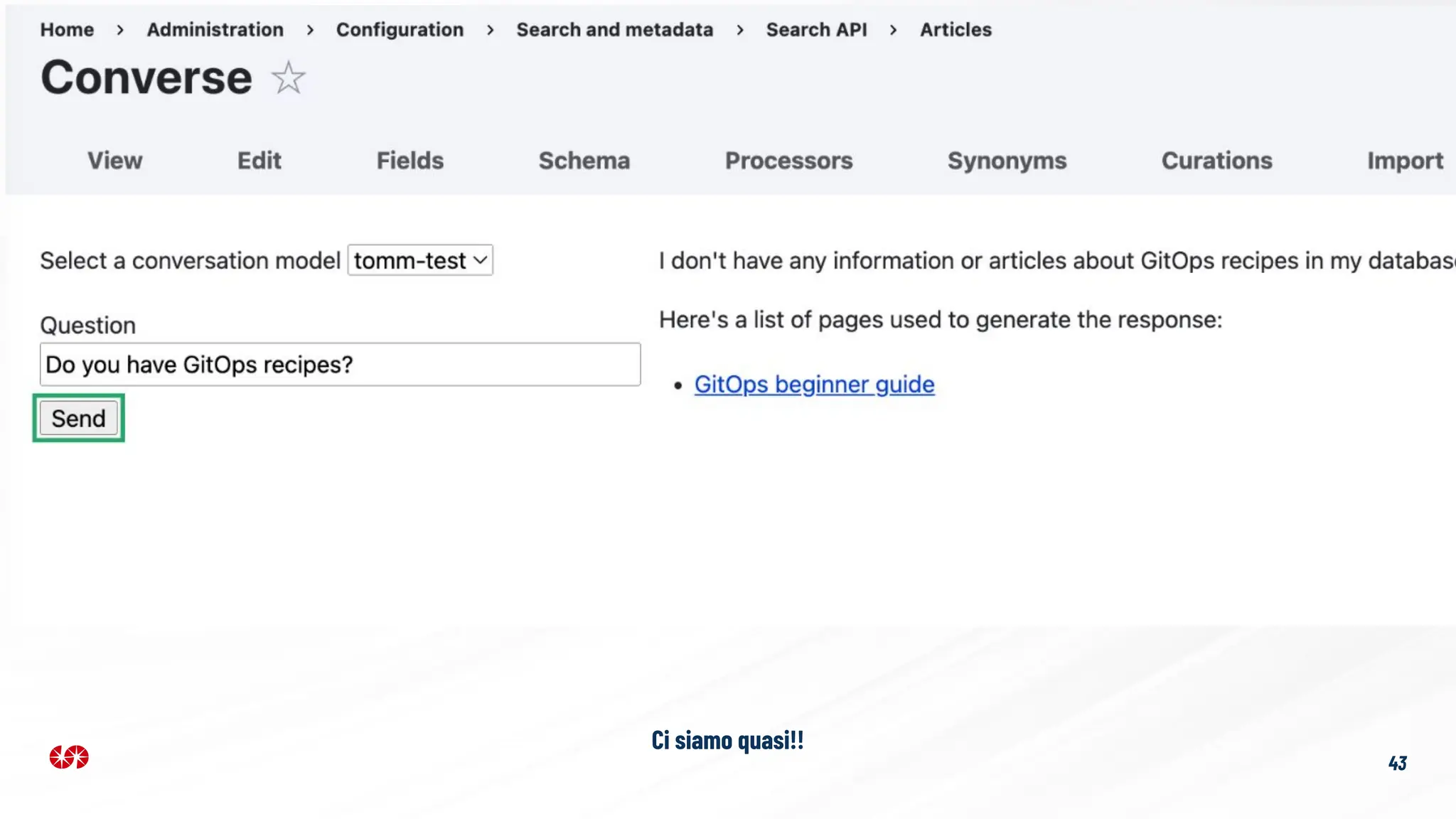
Task: Open the GitOps beginner guide link
Action: point(814,385)
